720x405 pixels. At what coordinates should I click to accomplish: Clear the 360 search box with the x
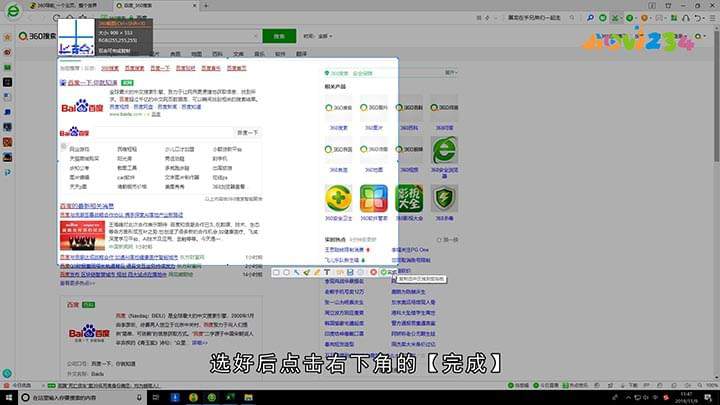tap(255, 36)
